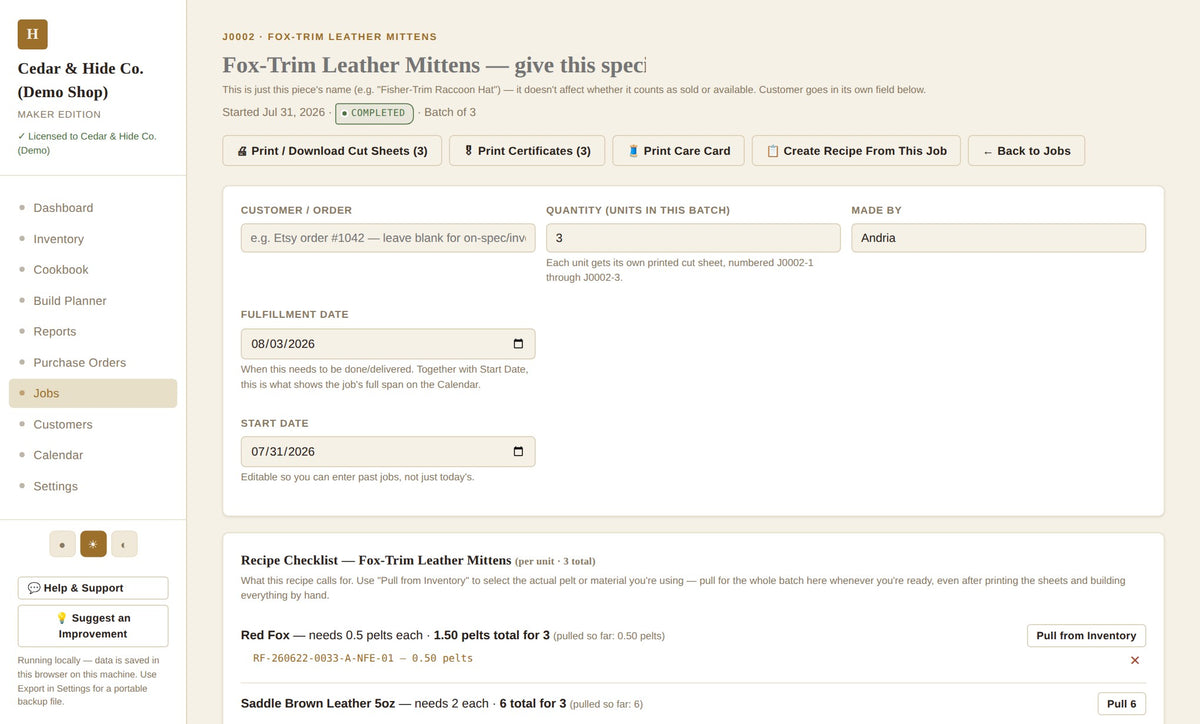Open Fulfillment Date calendar picker icon

[x=518, y=344]
